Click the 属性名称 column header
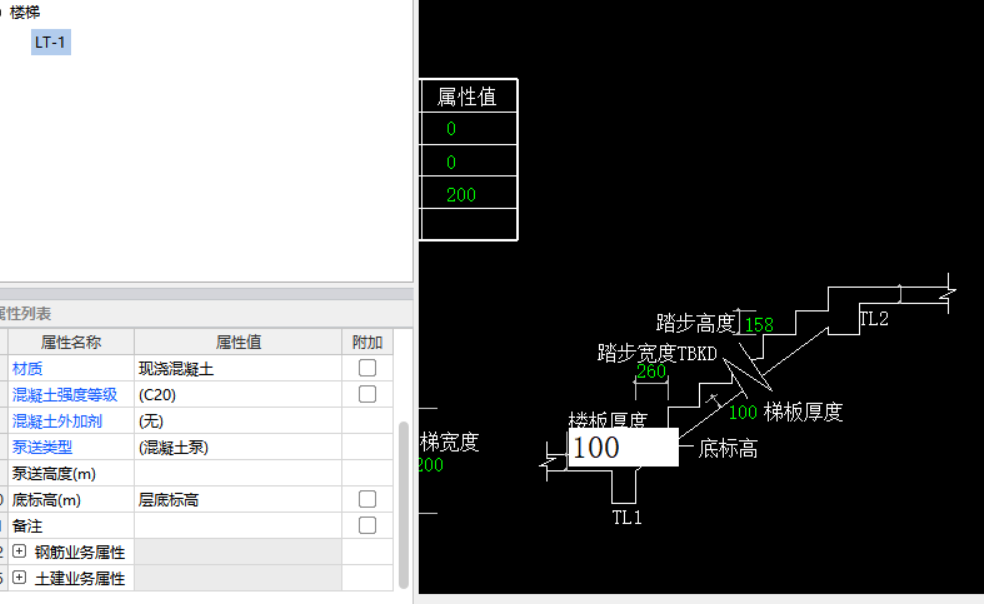Image resolution: width=984 pixels, height=604 pixels. pyautogui.click(x=71, y=342)
